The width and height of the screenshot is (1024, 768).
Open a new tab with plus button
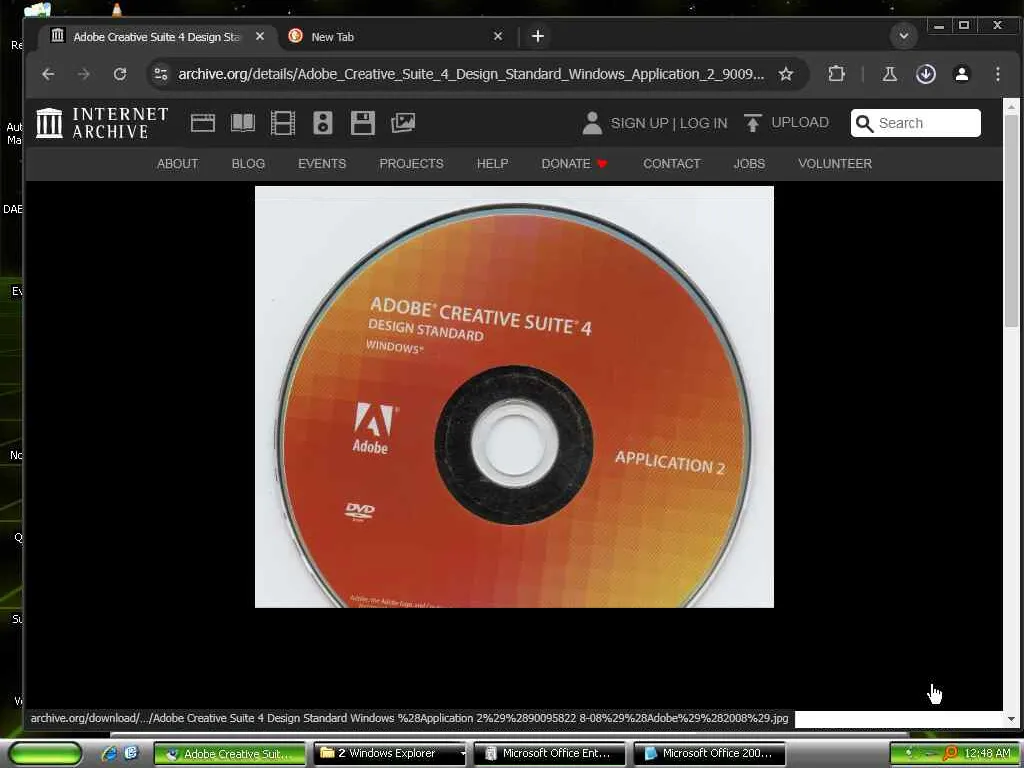(537, 37)
